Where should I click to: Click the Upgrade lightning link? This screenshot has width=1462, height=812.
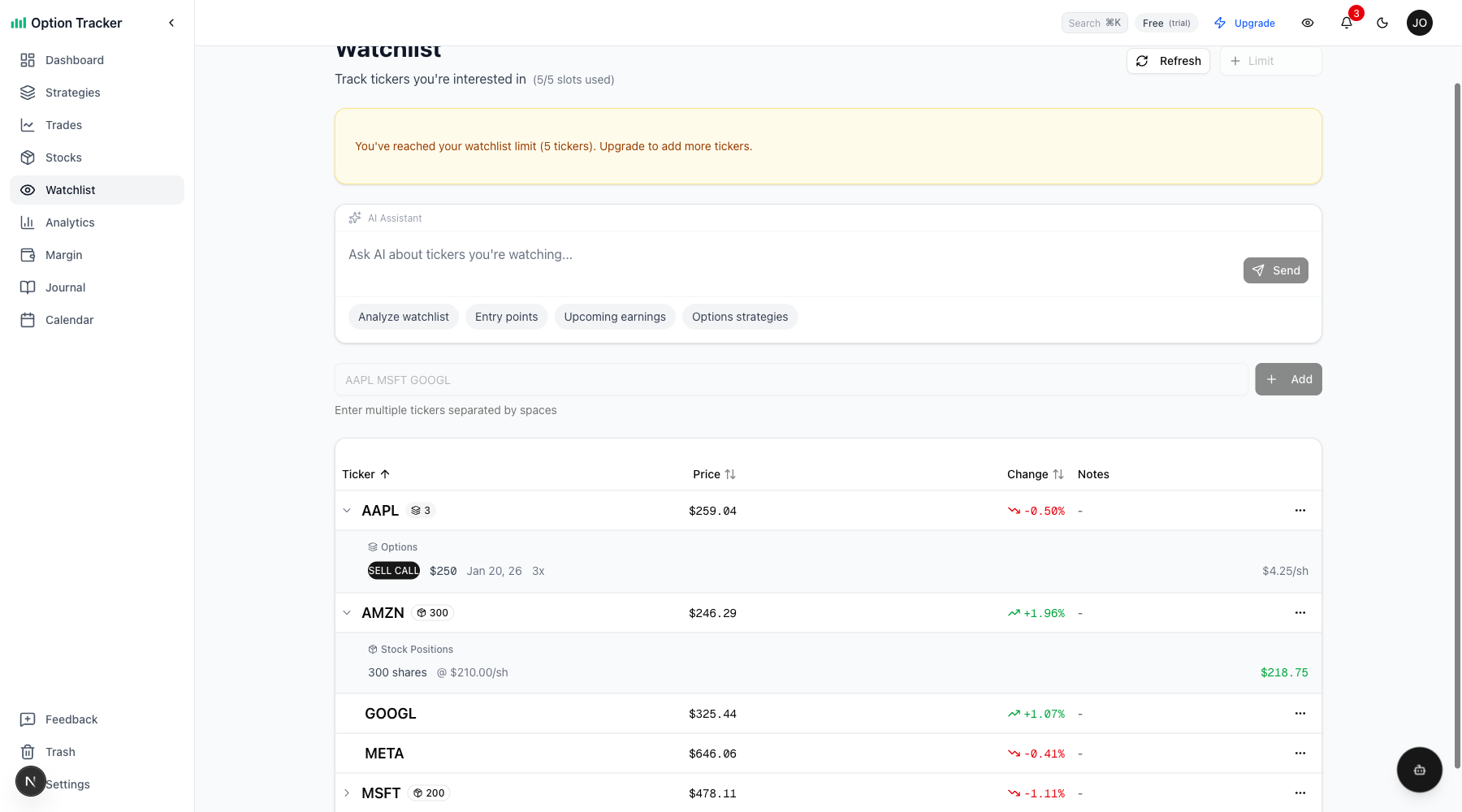pos(1244,23)
